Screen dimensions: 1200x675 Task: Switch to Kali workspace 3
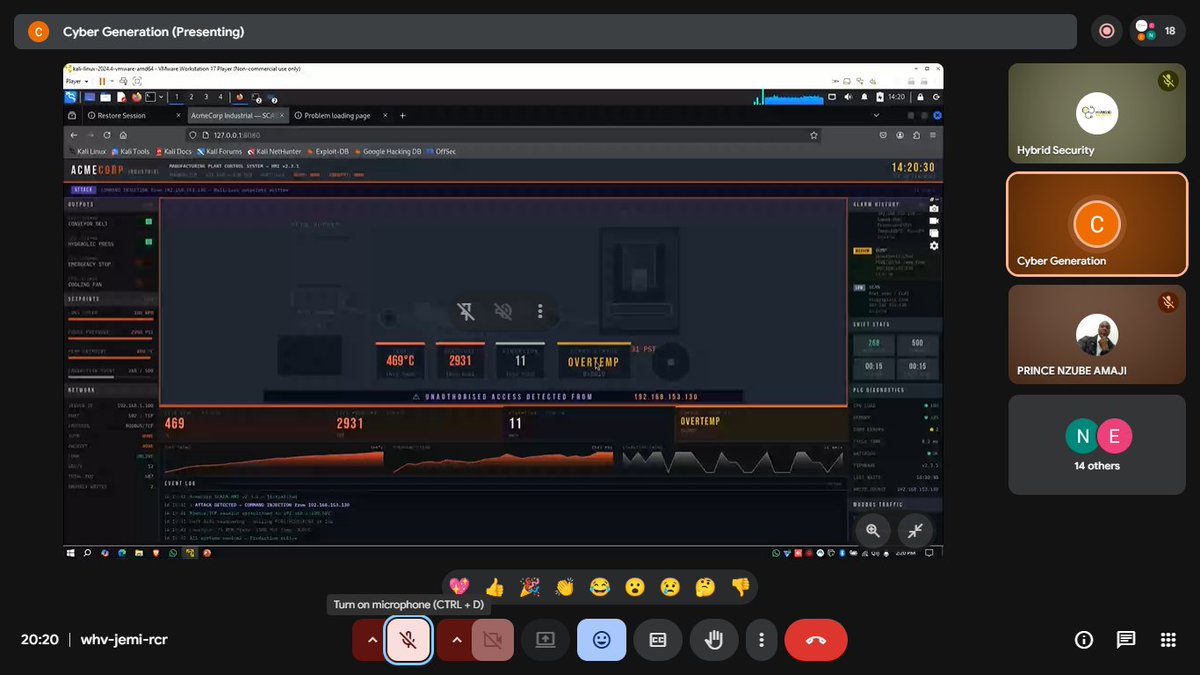[x=206, y=97]
